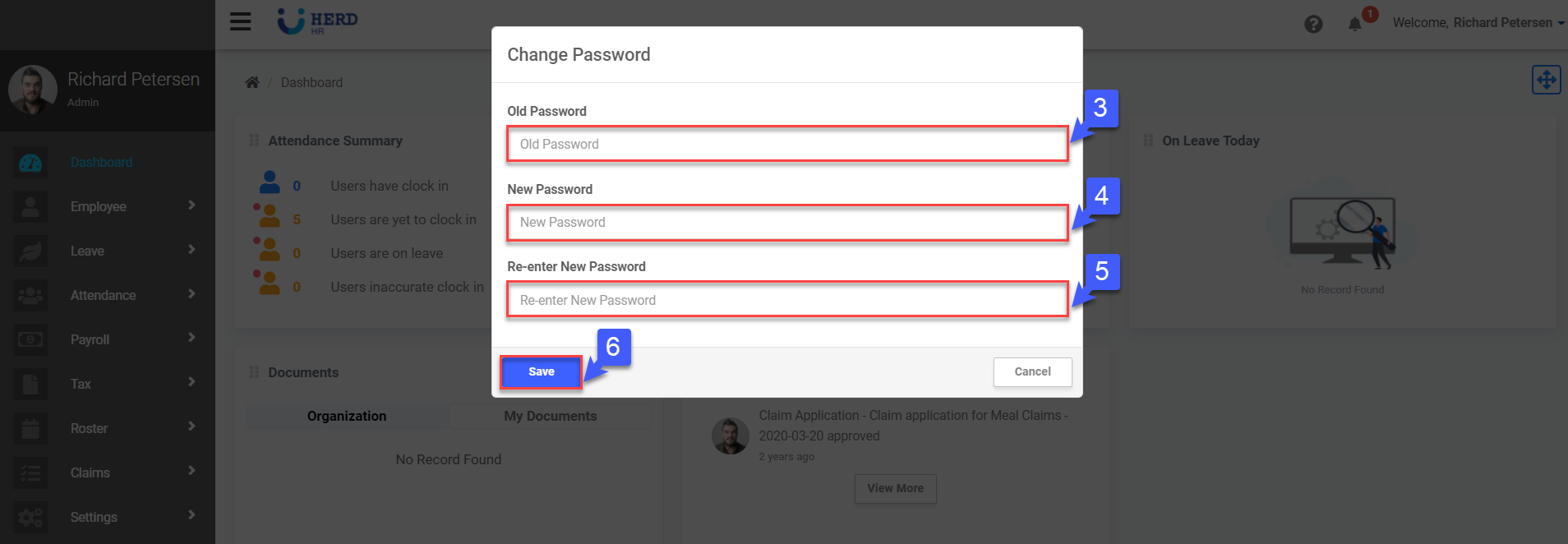The image size is (1568, 544).
Task: Switch to the My Documents tab
Action: tap(550, 416)
